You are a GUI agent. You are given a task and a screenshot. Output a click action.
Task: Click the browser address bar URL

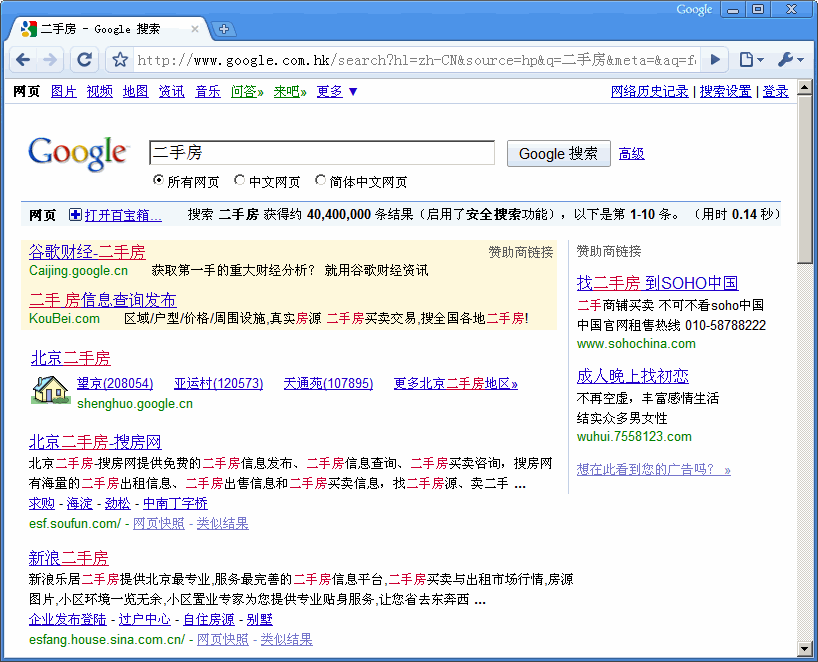416,60
